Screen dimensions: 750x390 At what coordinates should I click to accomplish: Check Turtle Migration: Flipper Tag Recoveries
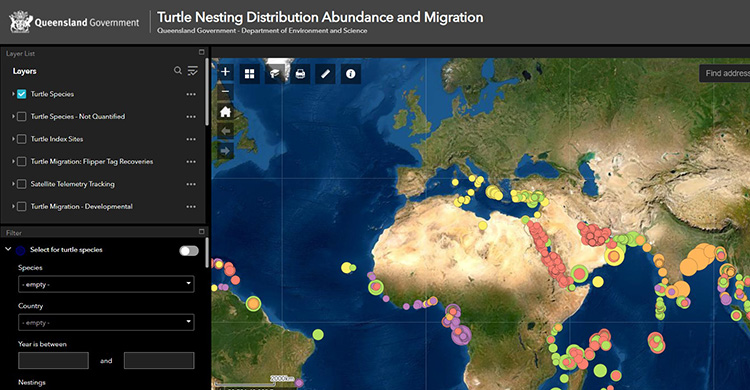(22, 162)
